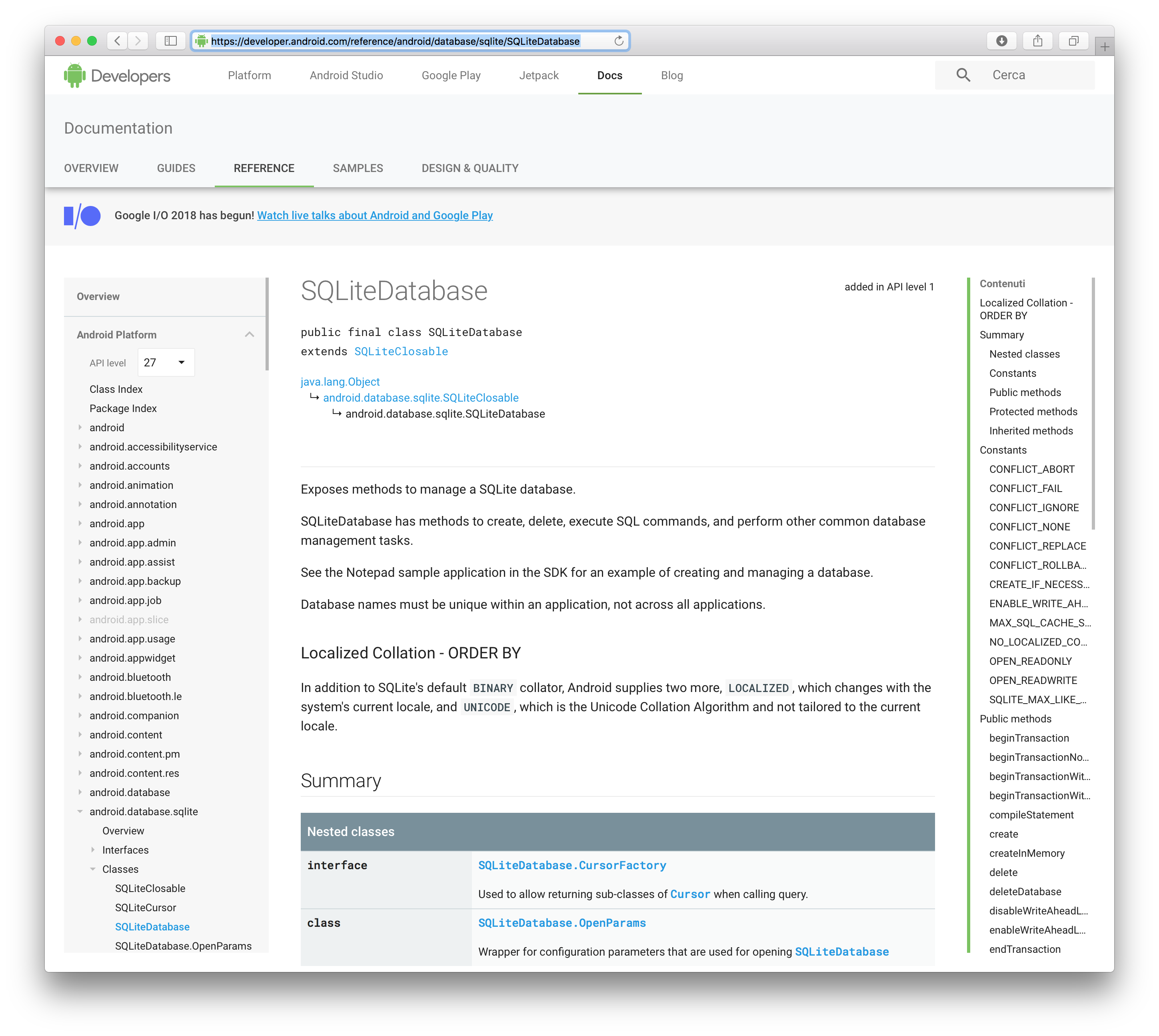
Task: Collapse the Android Platform section
Action: (249, 335)
